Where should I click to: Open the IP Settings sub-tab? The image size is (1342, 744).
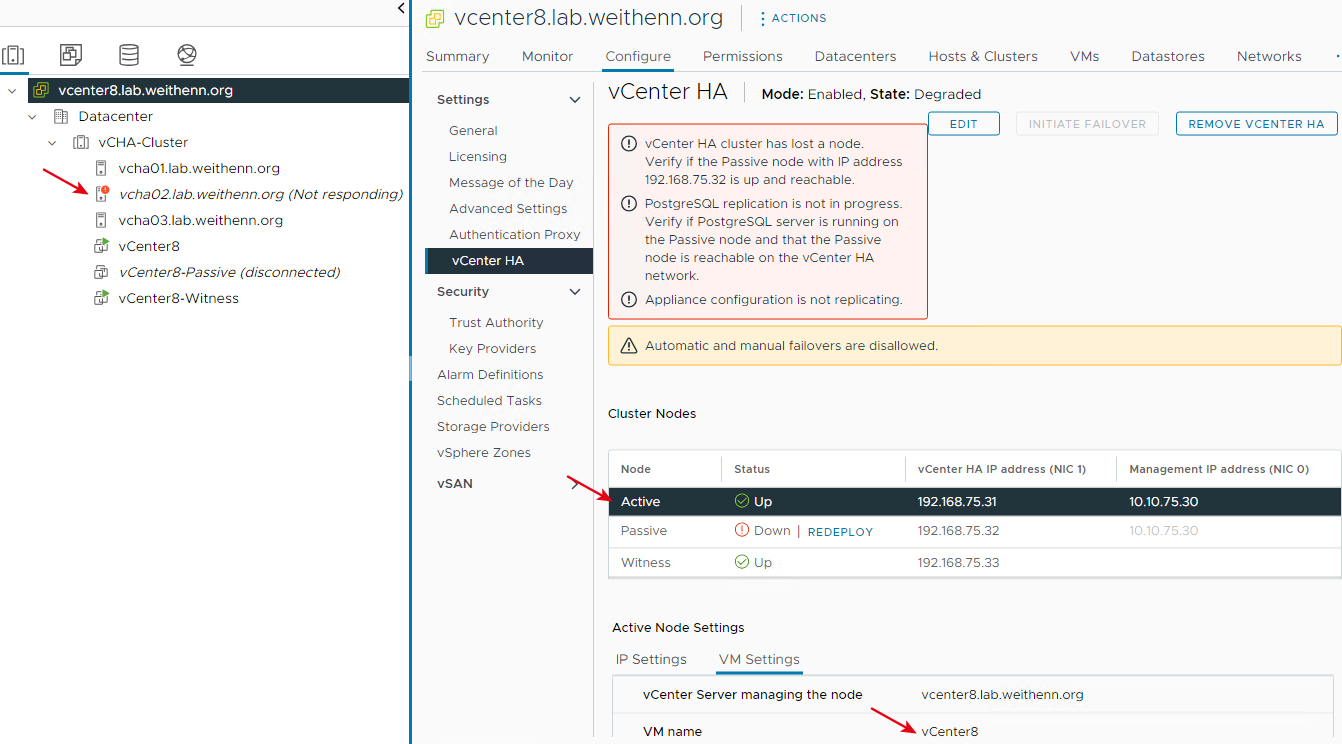(651, 659)
